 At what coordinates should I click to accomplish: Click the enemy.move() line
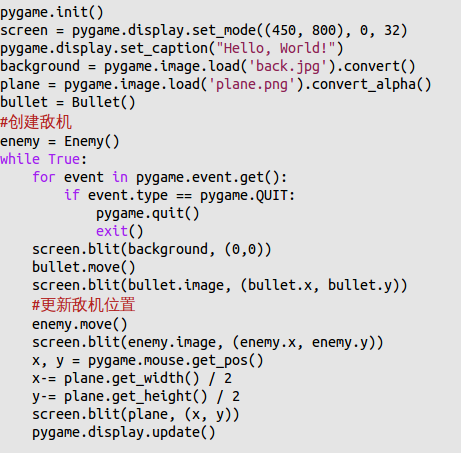(80, 324)
